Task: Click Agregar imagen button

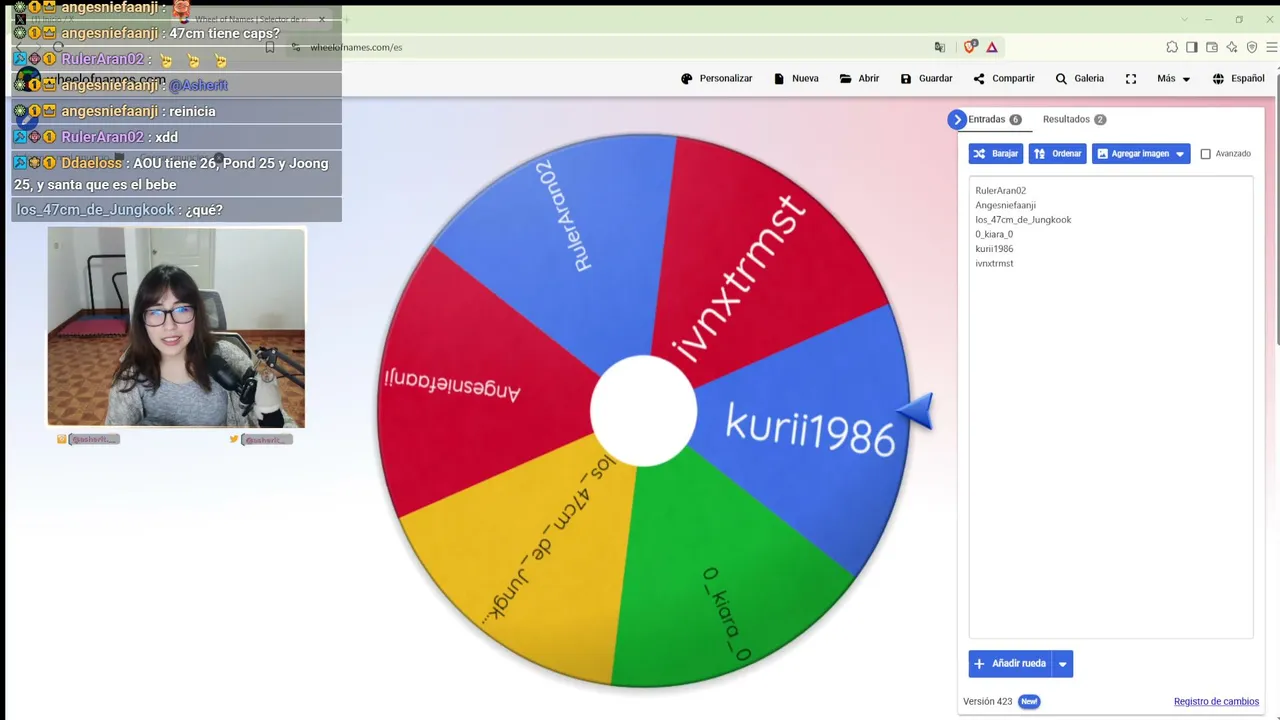Action: pos(1132,154)
